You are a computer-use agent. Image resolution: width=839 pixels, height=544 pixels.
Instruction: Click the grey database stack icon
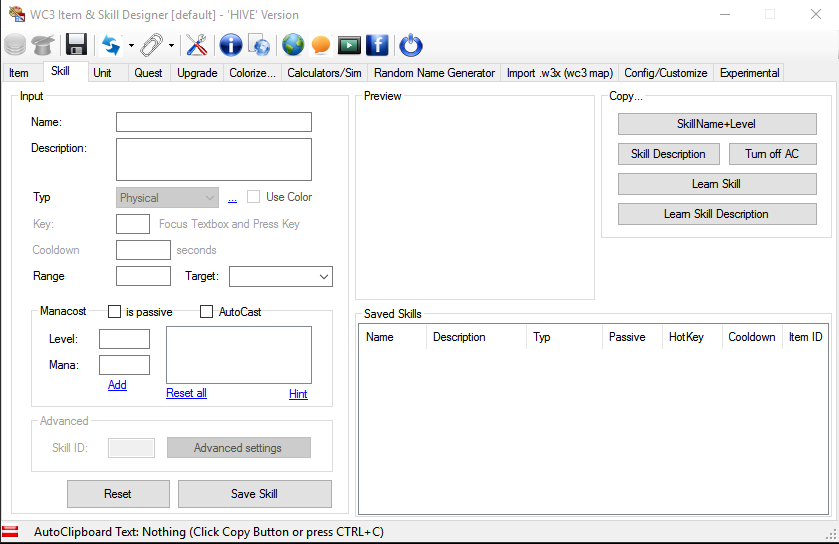click(x=15, y=45)
